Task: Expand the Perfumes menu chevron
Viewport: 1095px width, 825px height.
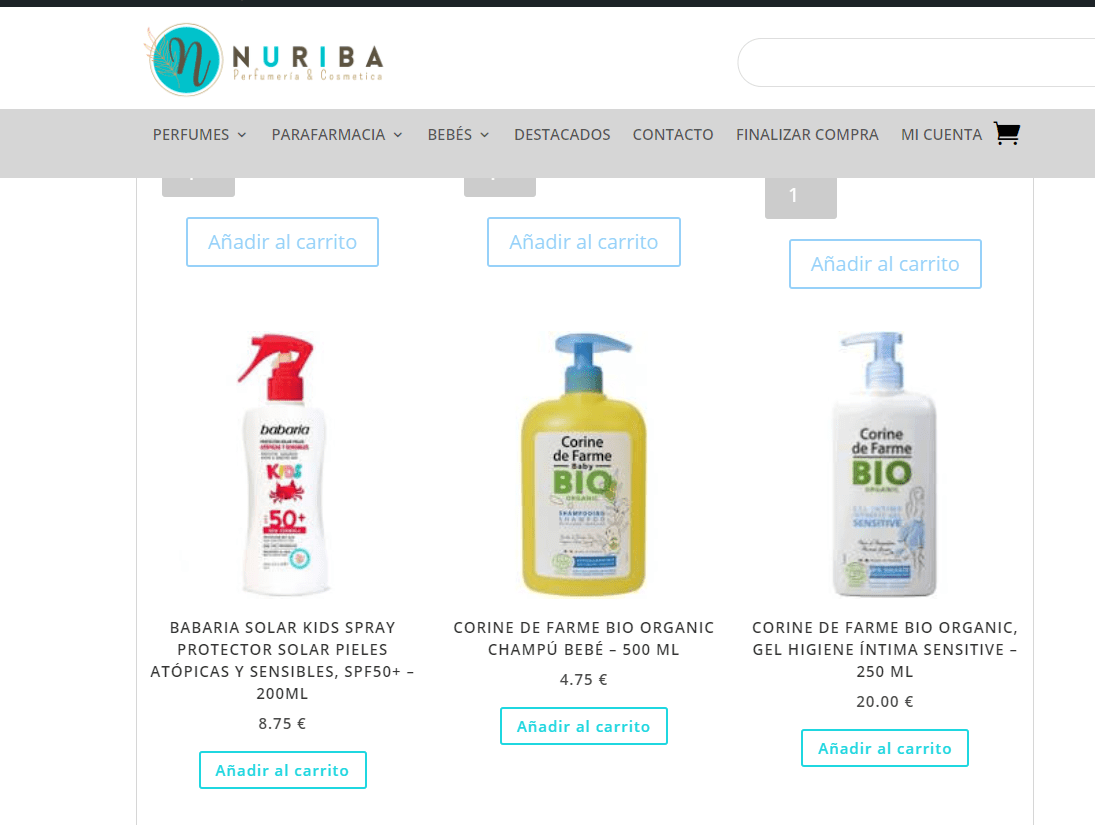Action: (x=242, y=135)
